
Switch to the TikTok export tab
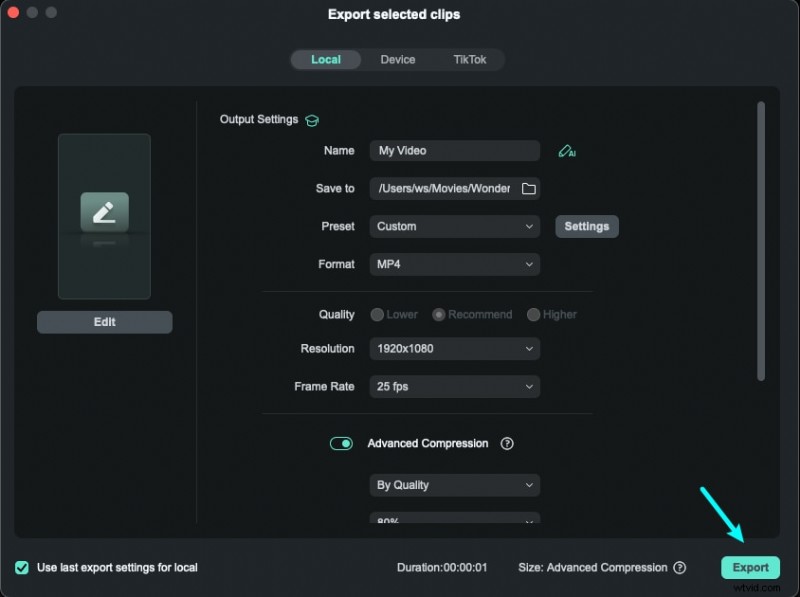coord(470,59)
